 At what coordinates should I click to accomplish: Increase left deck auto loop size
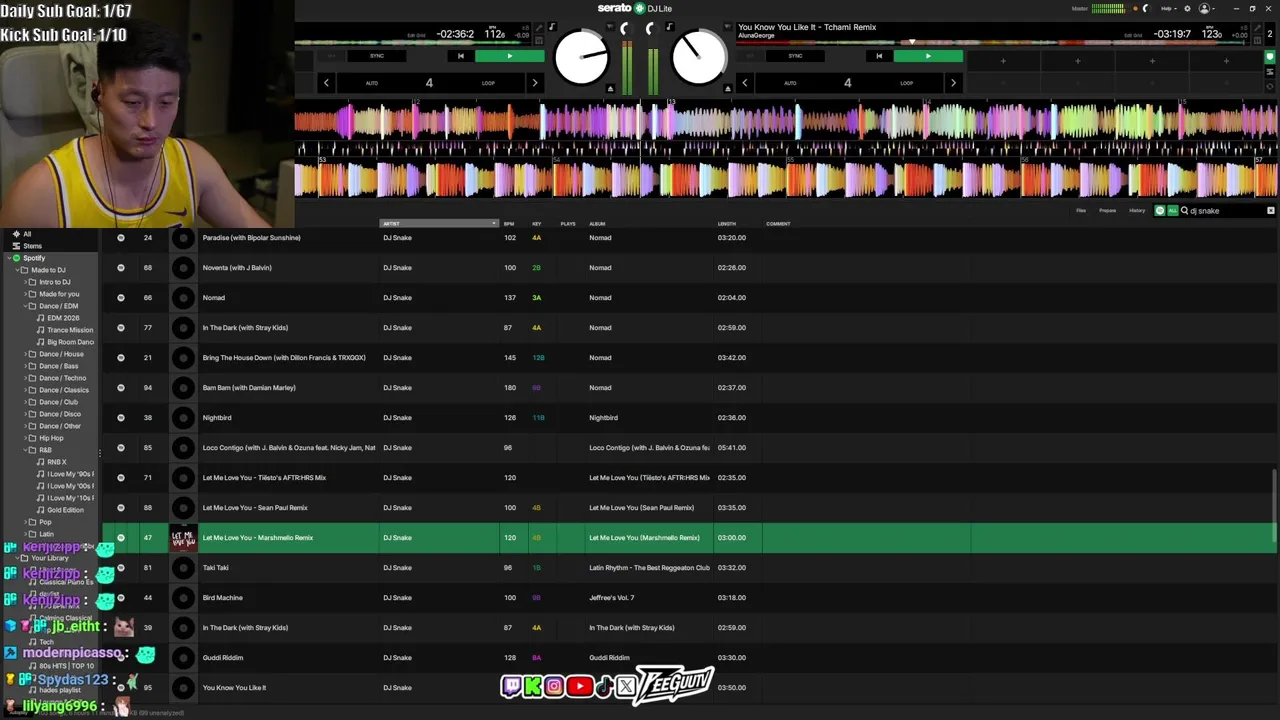click(534, 83)
